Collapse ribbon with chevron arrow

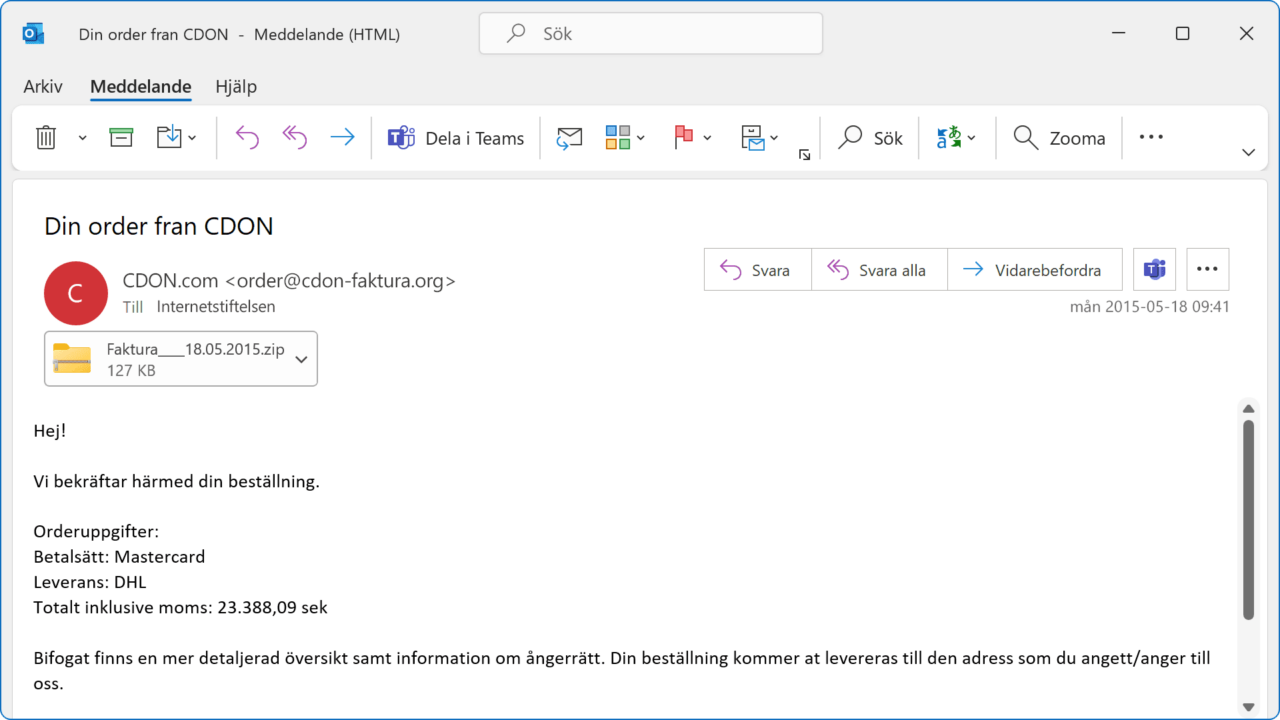[1248, 153]
